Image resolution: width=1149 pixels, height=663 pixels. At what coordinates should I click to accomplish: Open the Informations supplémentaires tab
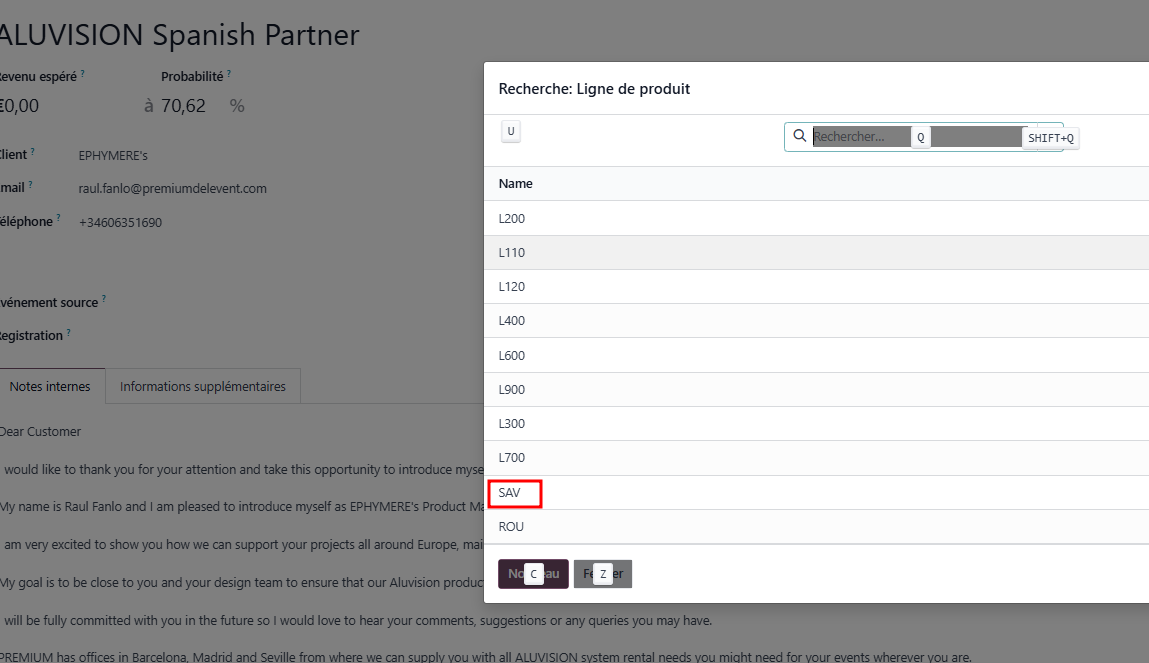point(203,386)
